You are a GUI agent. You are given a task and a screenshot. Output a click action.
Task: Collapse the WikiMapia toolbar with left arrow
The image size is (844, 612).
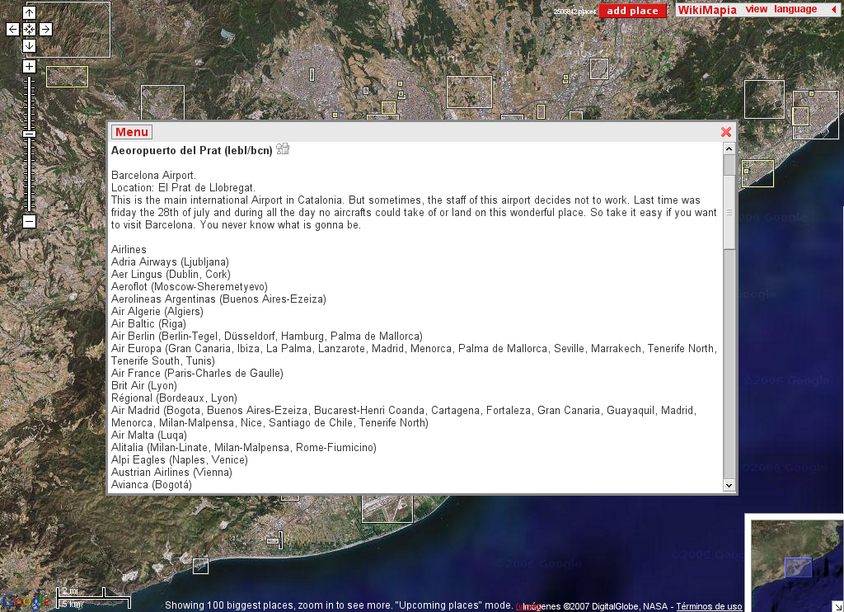coord(834,10)
